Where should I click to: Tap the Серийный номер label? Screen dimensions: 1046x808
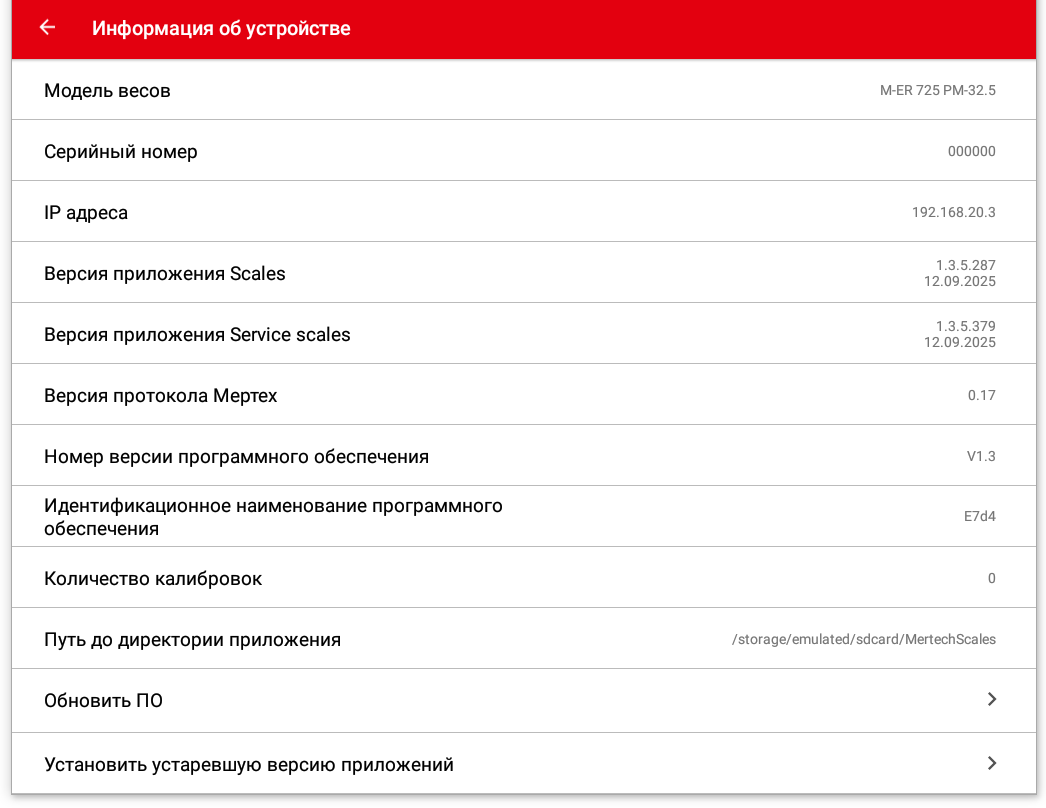[x=120, y=152]
